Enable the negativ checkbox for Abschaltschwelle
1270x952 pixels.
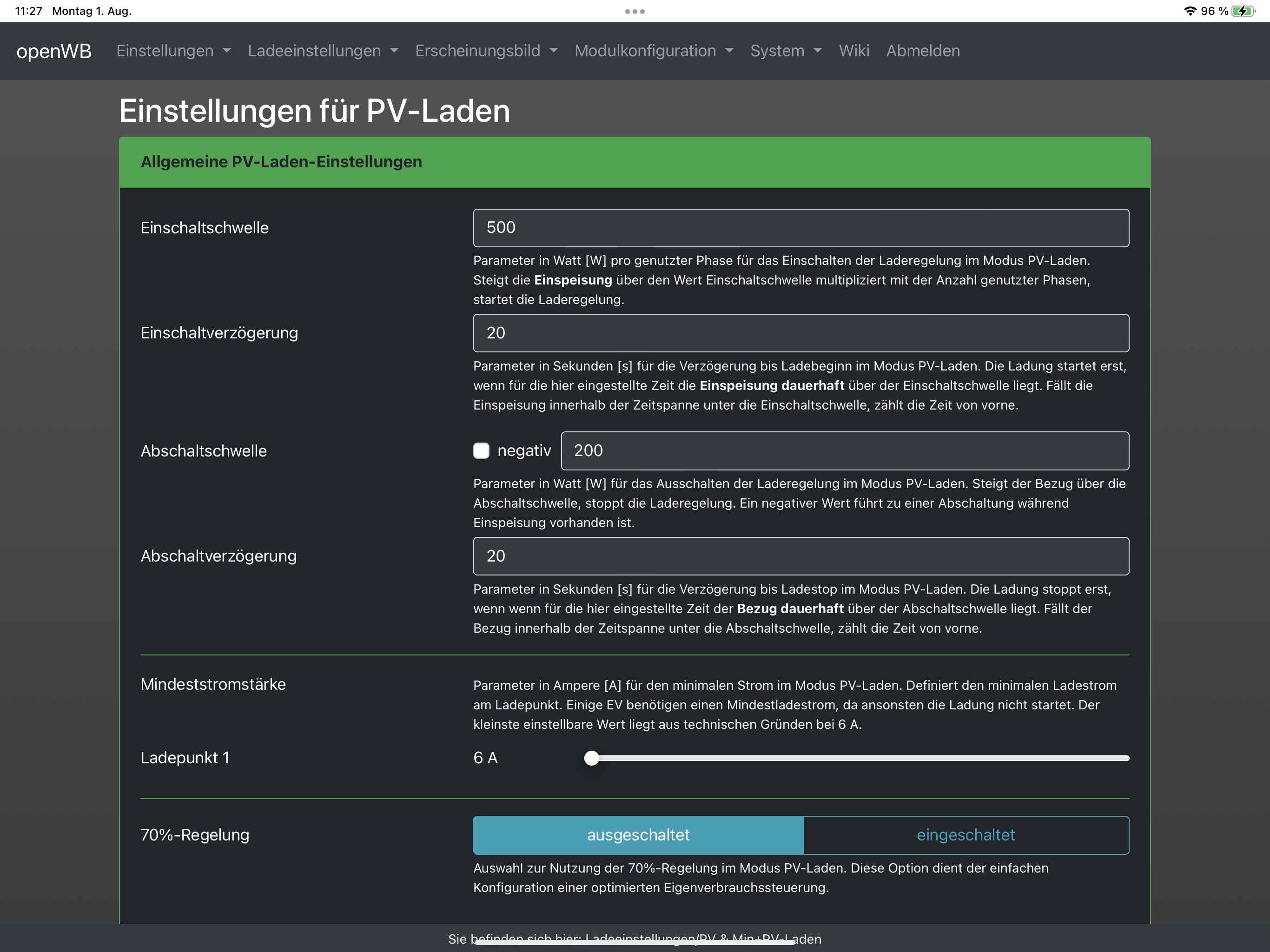point(481,451)
